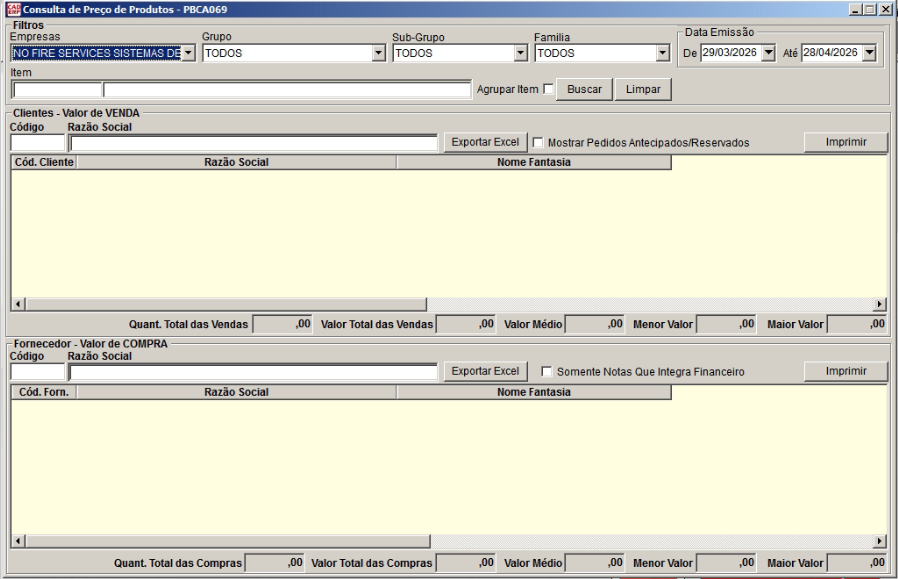
Task: Click Nome Fantasia header in Clientes grid
Action: pyautogui.click(x=534, y=163)
